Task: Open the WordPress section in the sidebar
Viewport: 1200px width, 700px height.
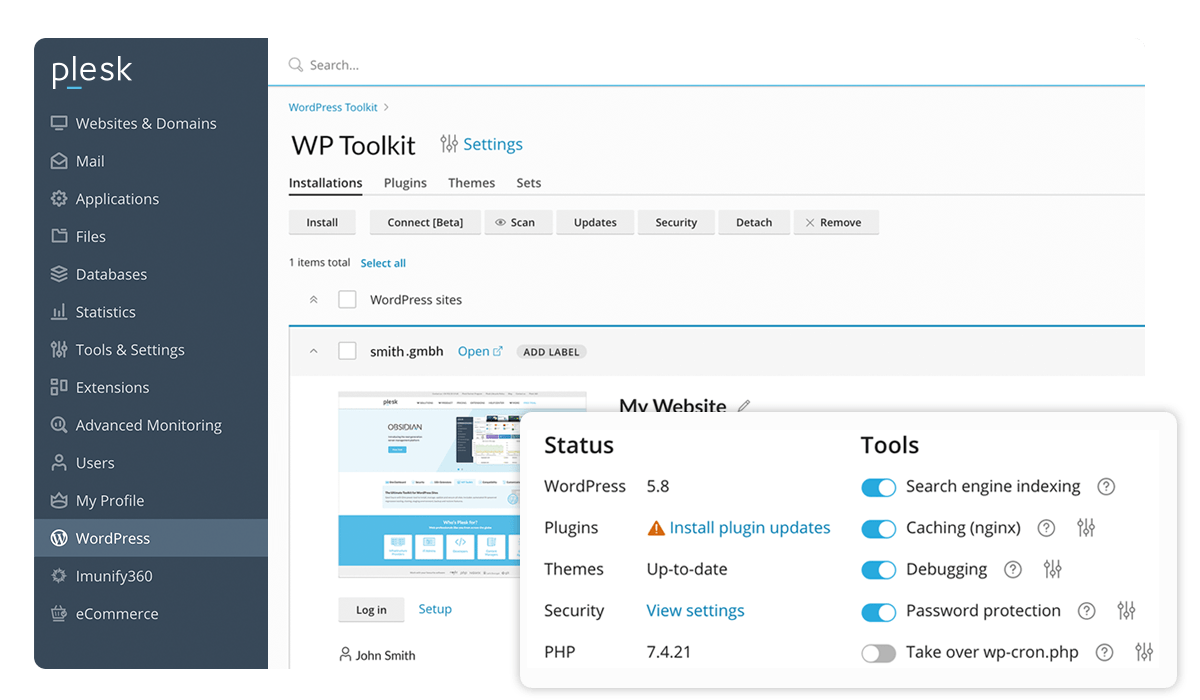Action: point(113,537)
